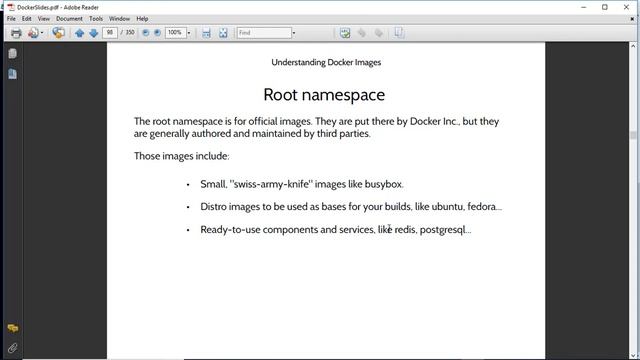Screen dimensions: 640x360
Task: Click the 100% zoom value field
Action: click(x=176, y=33)
